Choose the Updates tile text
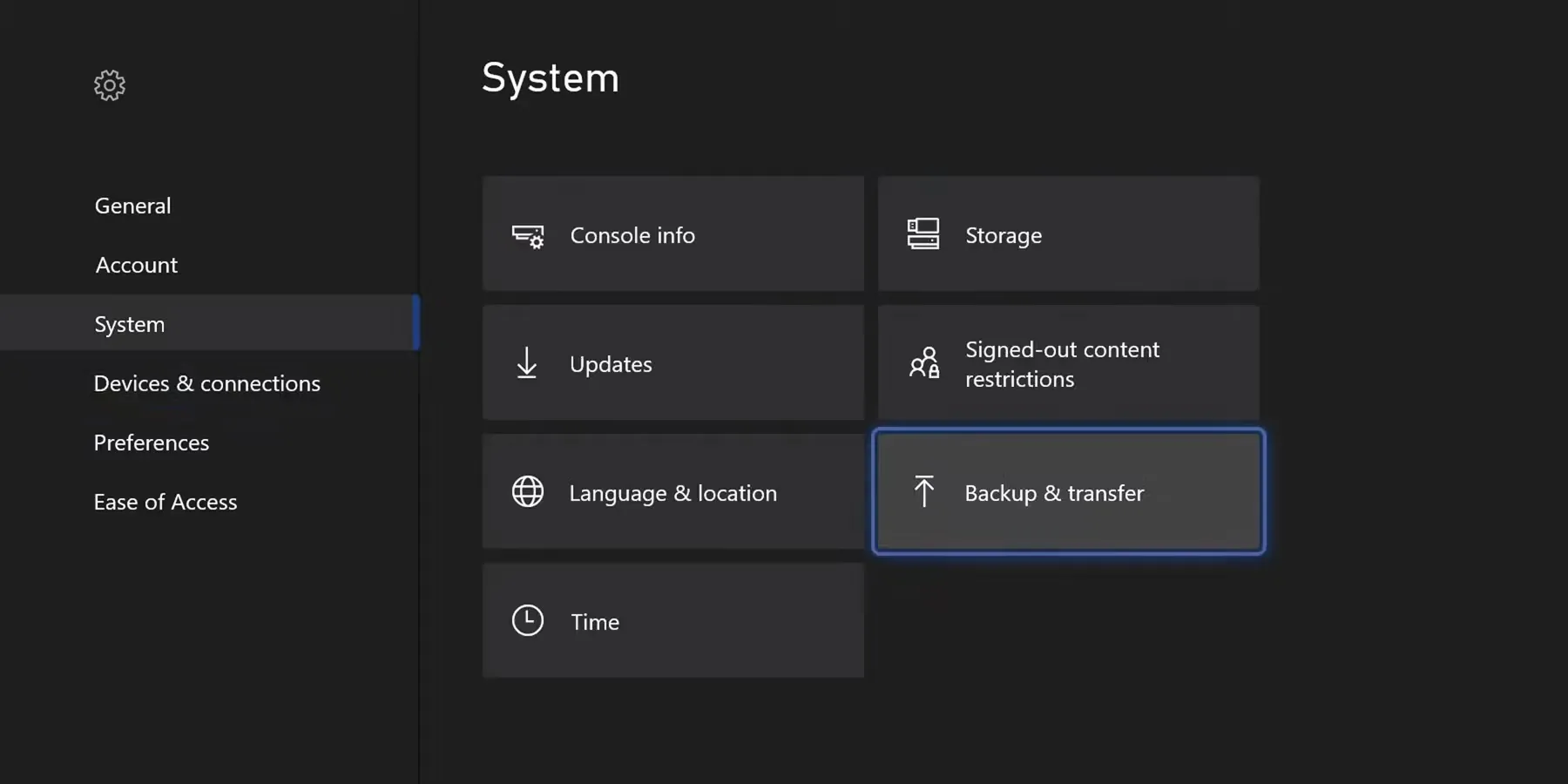The height and width of the screenshot is (784, 1568). (611, 364)
